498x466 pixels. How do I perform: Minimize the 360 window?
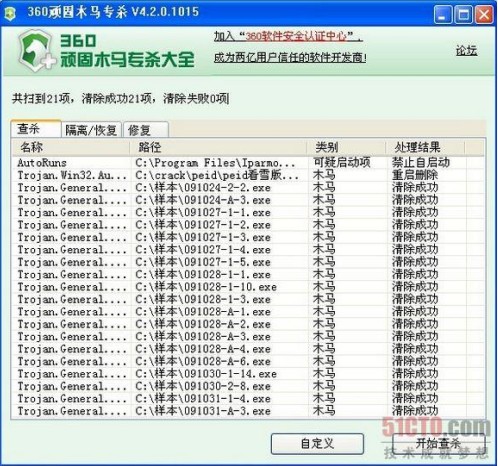[443, 15]
